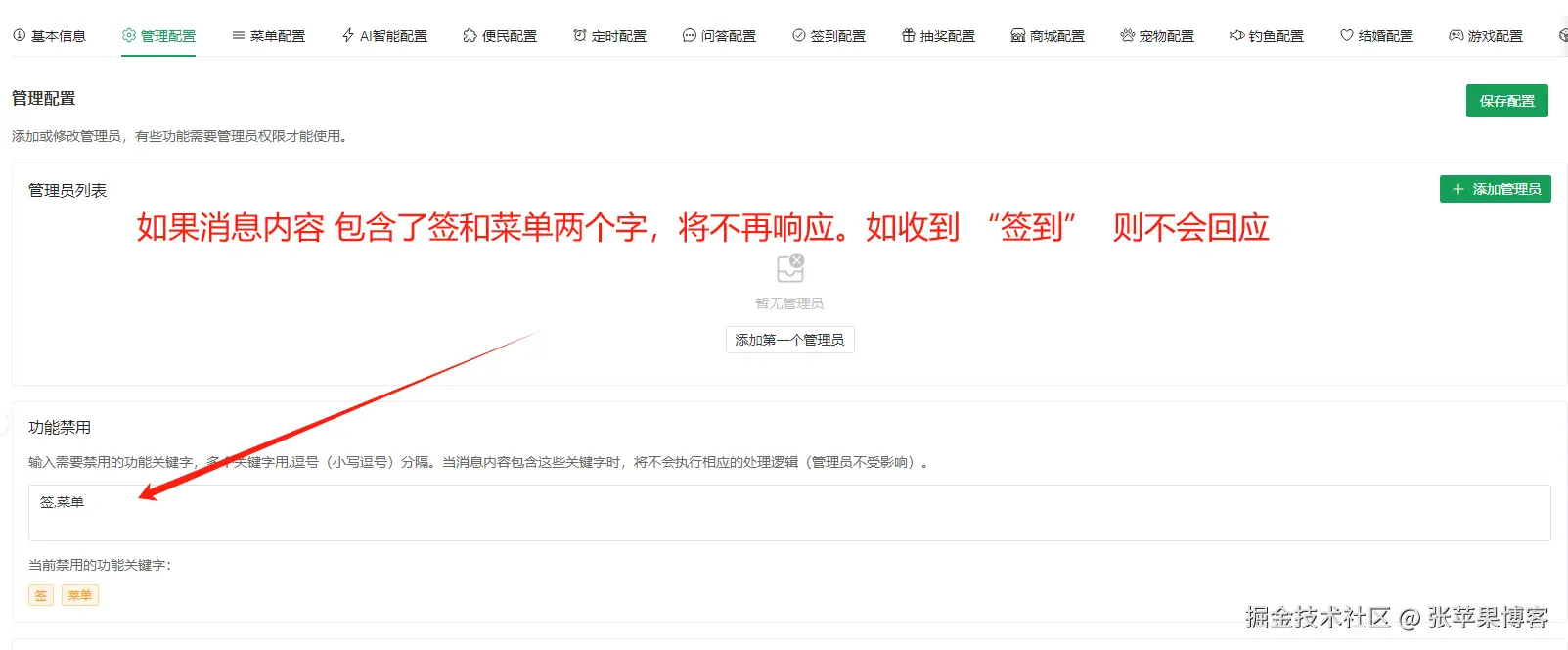1568x650 pixels.
Task: Click the 添加管理员 button
Action: (1495, 189)
